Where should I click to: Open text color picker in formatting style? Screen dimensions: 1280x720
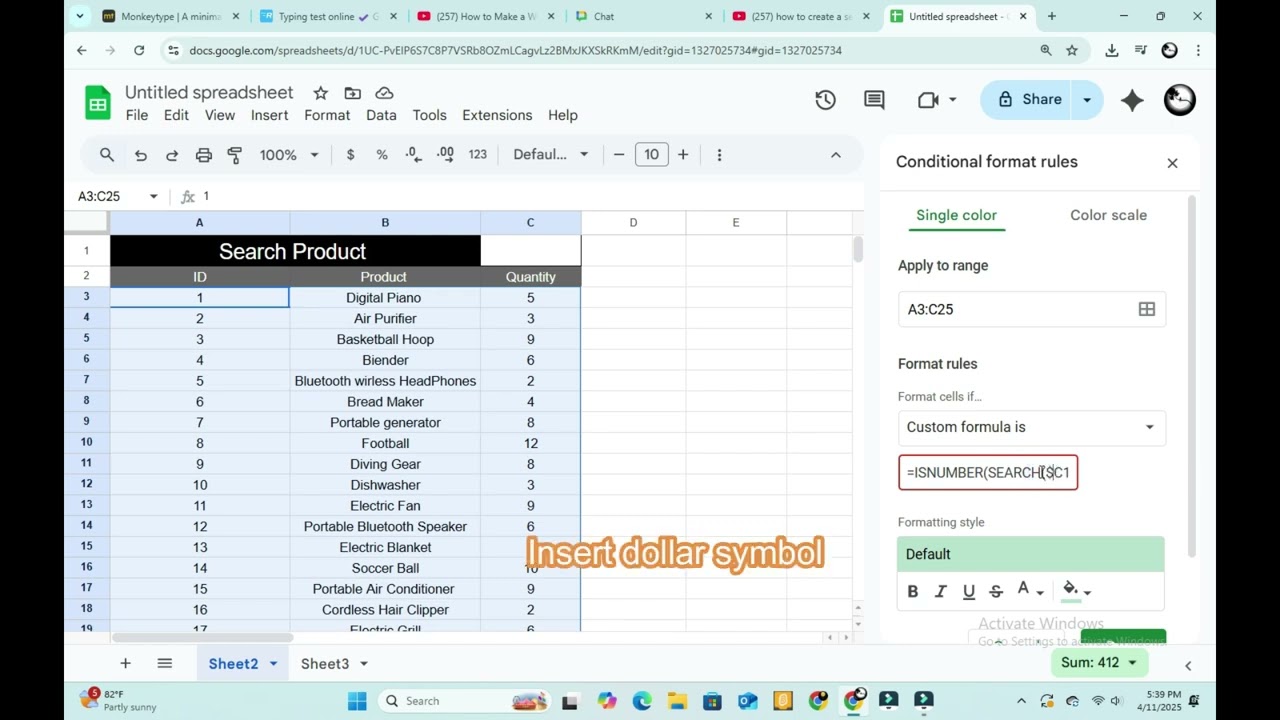pyautogui.click(x=1030, y=591)
